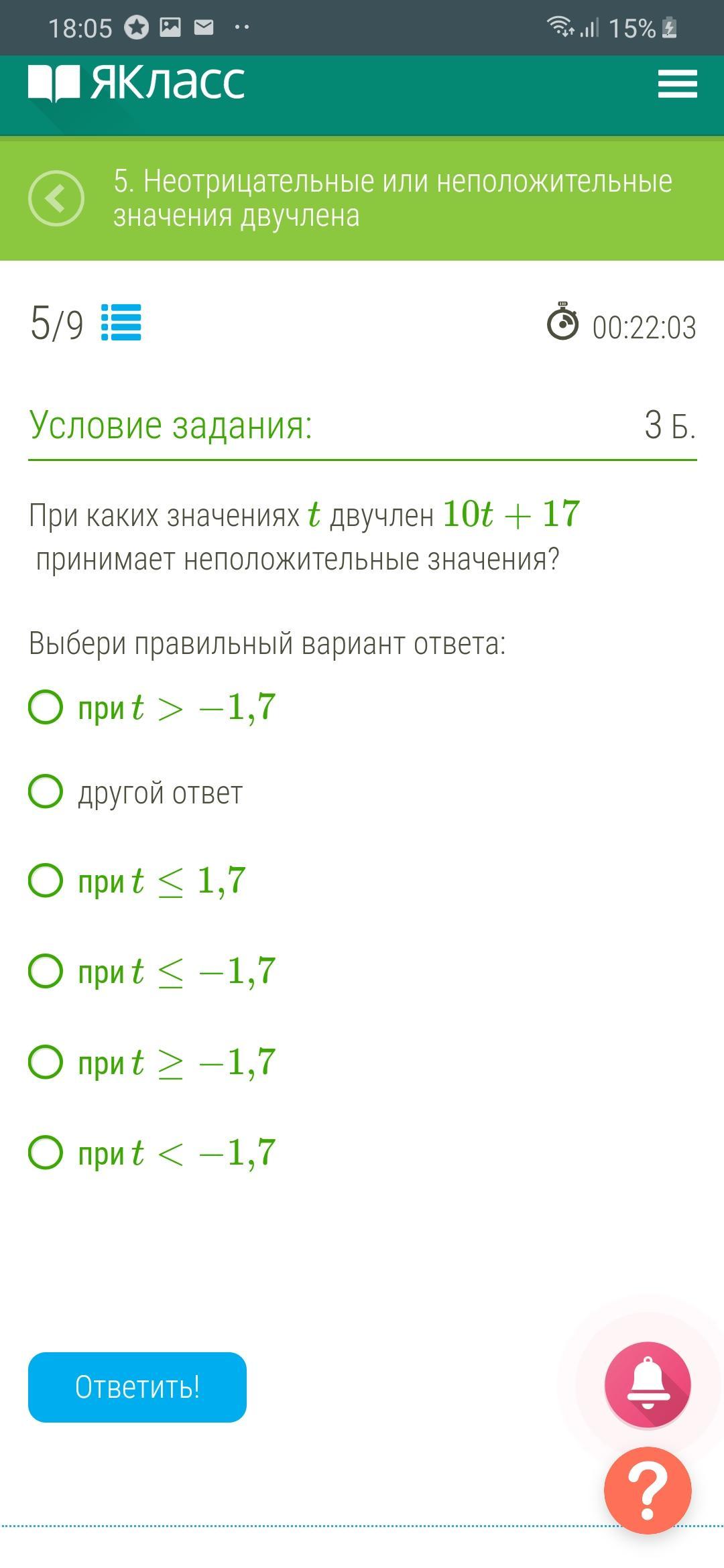This screenshot has width=724, height=1568.
Task: Tap the ЯКласс logo
Action: 137,83
